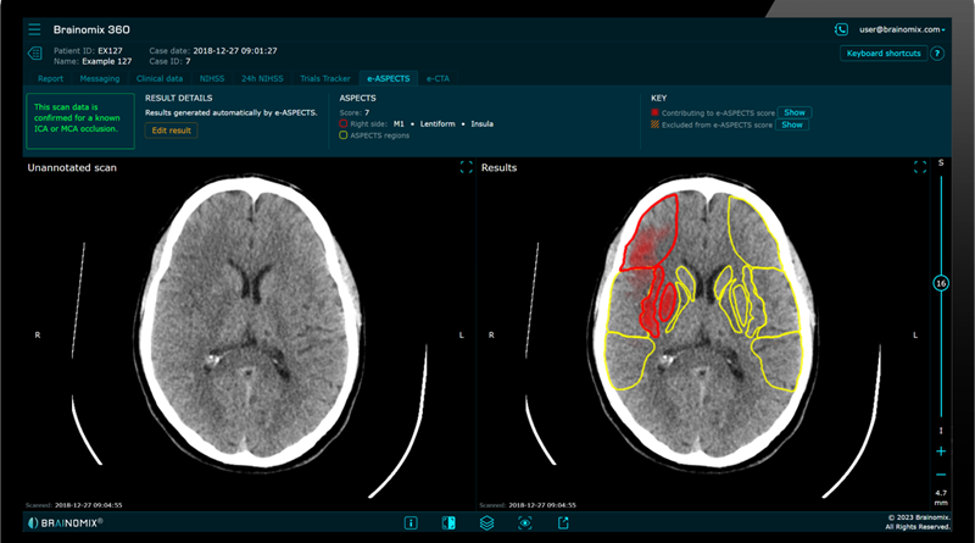Viewport: 975px width, 543px height.
Task: Click the phone call icon
Action: pyautogui.click(x=841, y=29)
